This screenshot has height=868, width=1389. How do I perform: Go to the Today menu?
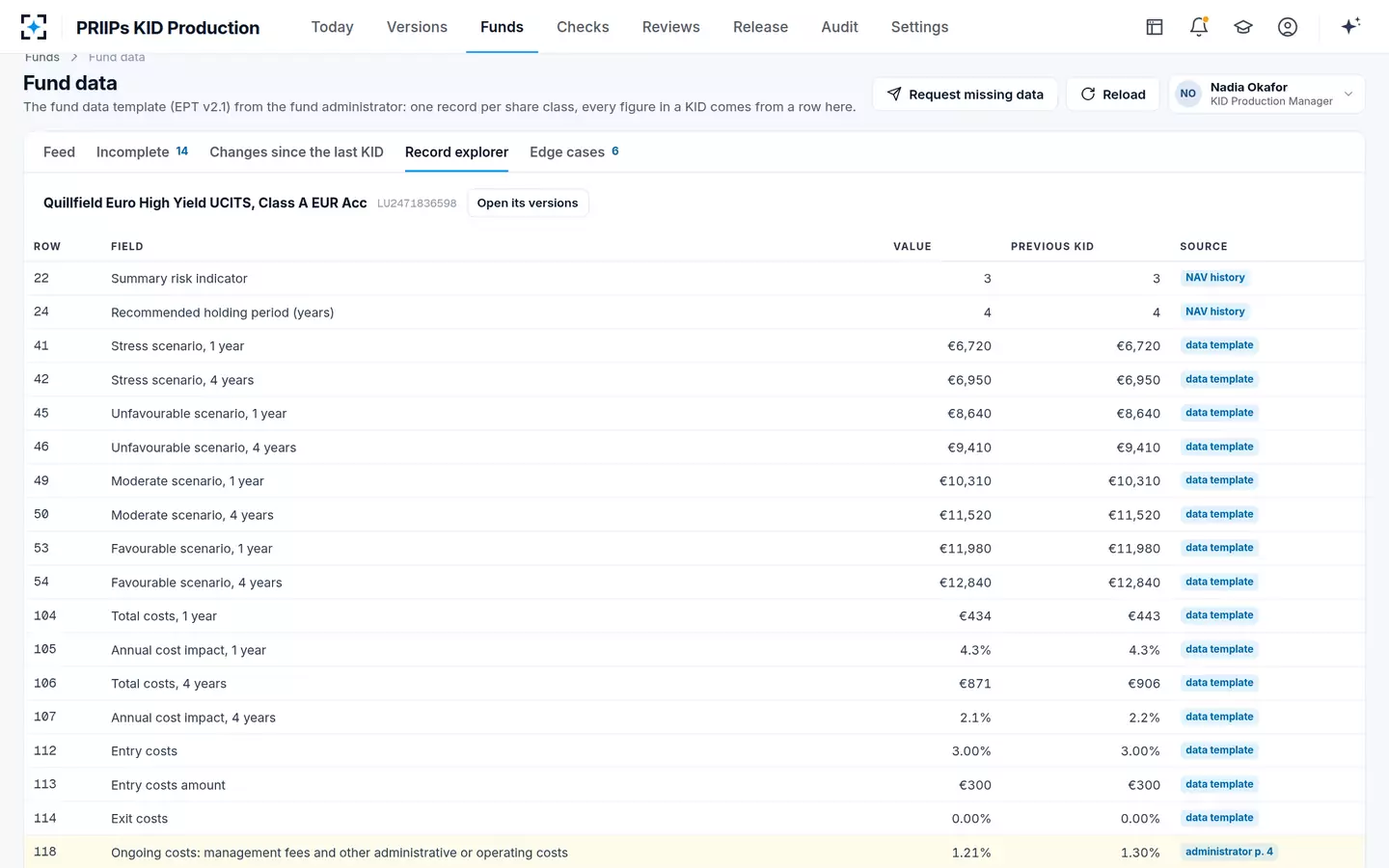point(333,27)
